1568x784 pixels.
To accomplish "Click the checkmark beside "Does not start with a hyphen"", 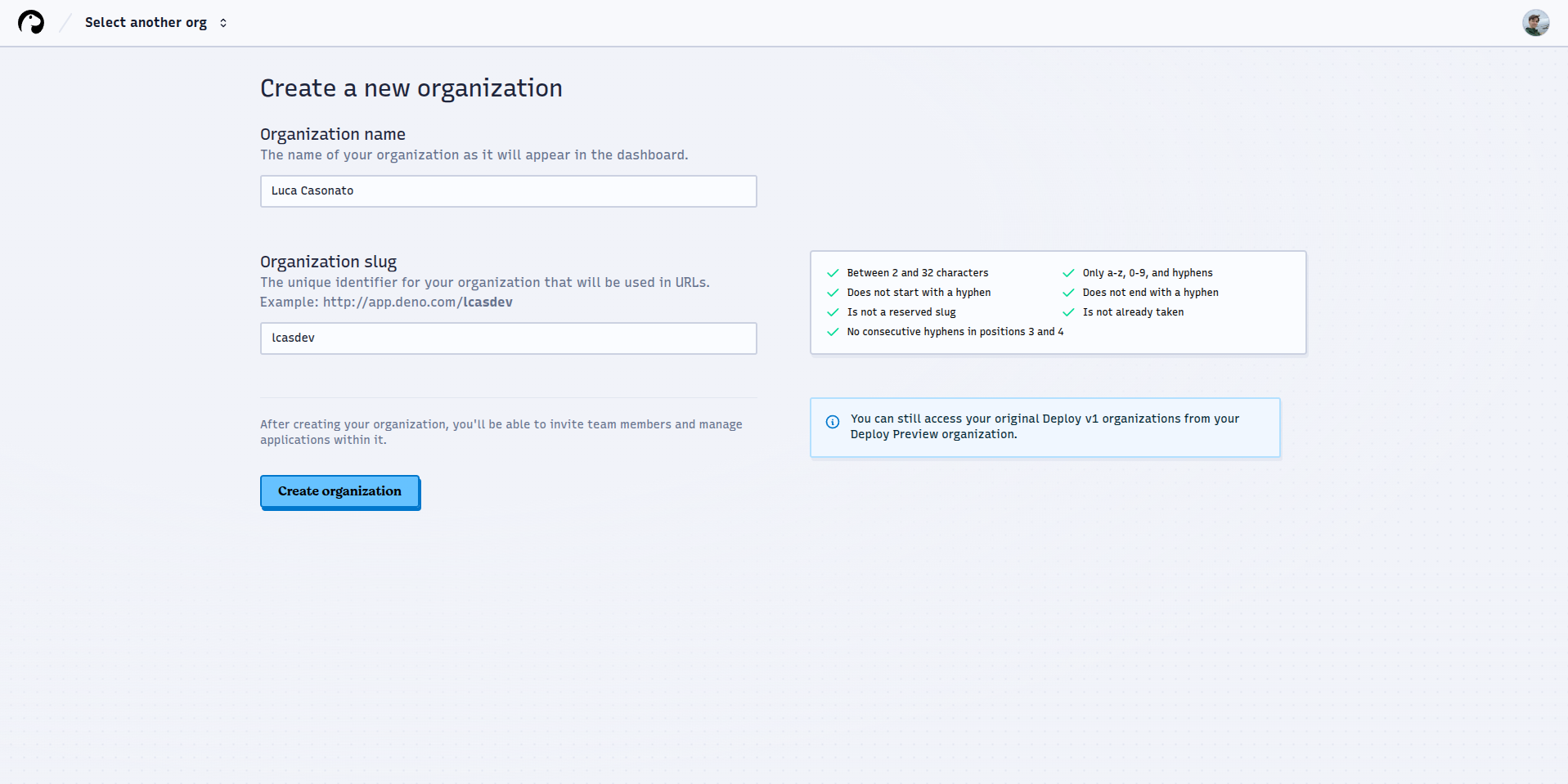I will pyautogui.click(x=833, y=292).
